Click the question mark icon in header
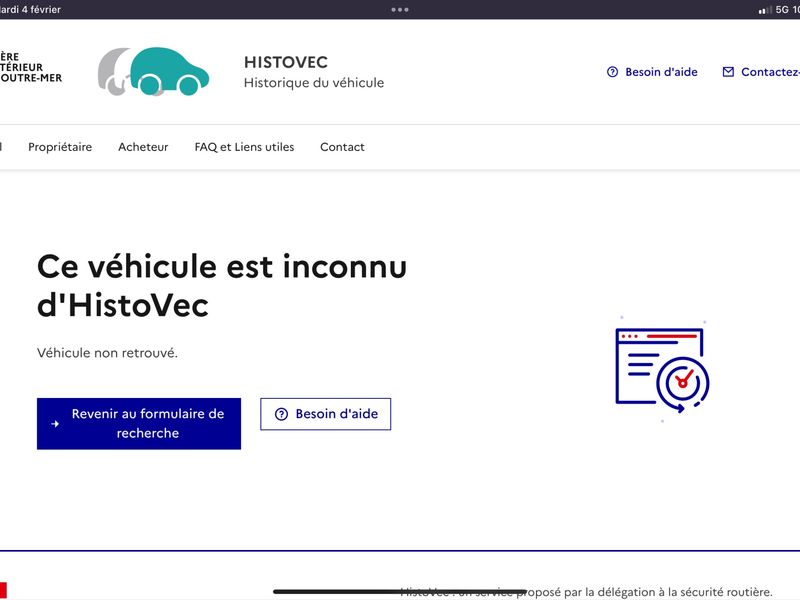This screenshot has width=800, height=600. (612, 72)
